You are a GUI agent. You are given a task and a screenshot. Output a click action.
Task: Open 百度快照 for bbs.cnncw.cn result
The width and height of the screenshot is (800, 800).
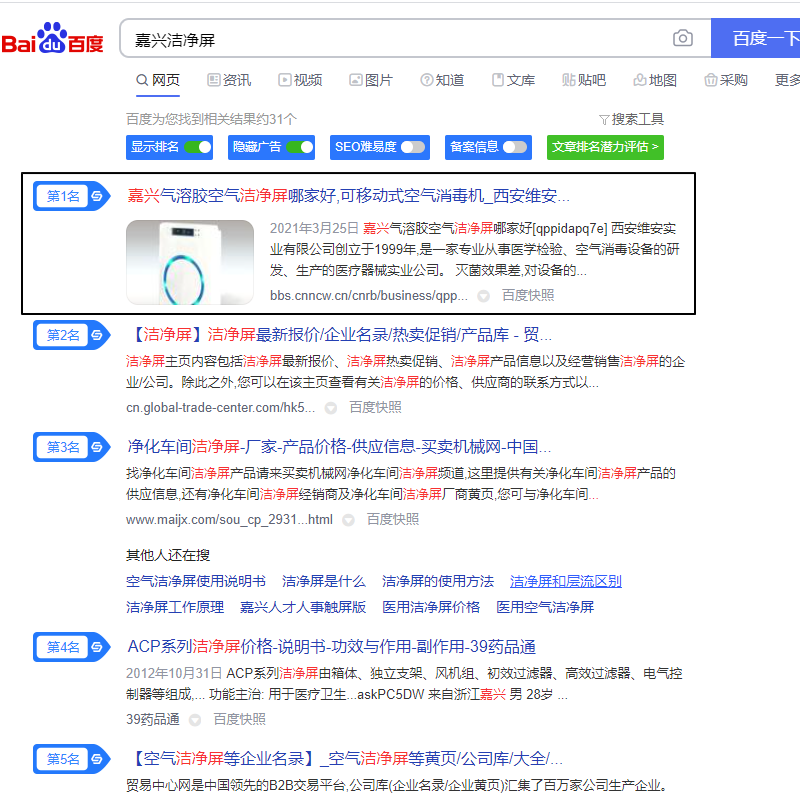528,295
